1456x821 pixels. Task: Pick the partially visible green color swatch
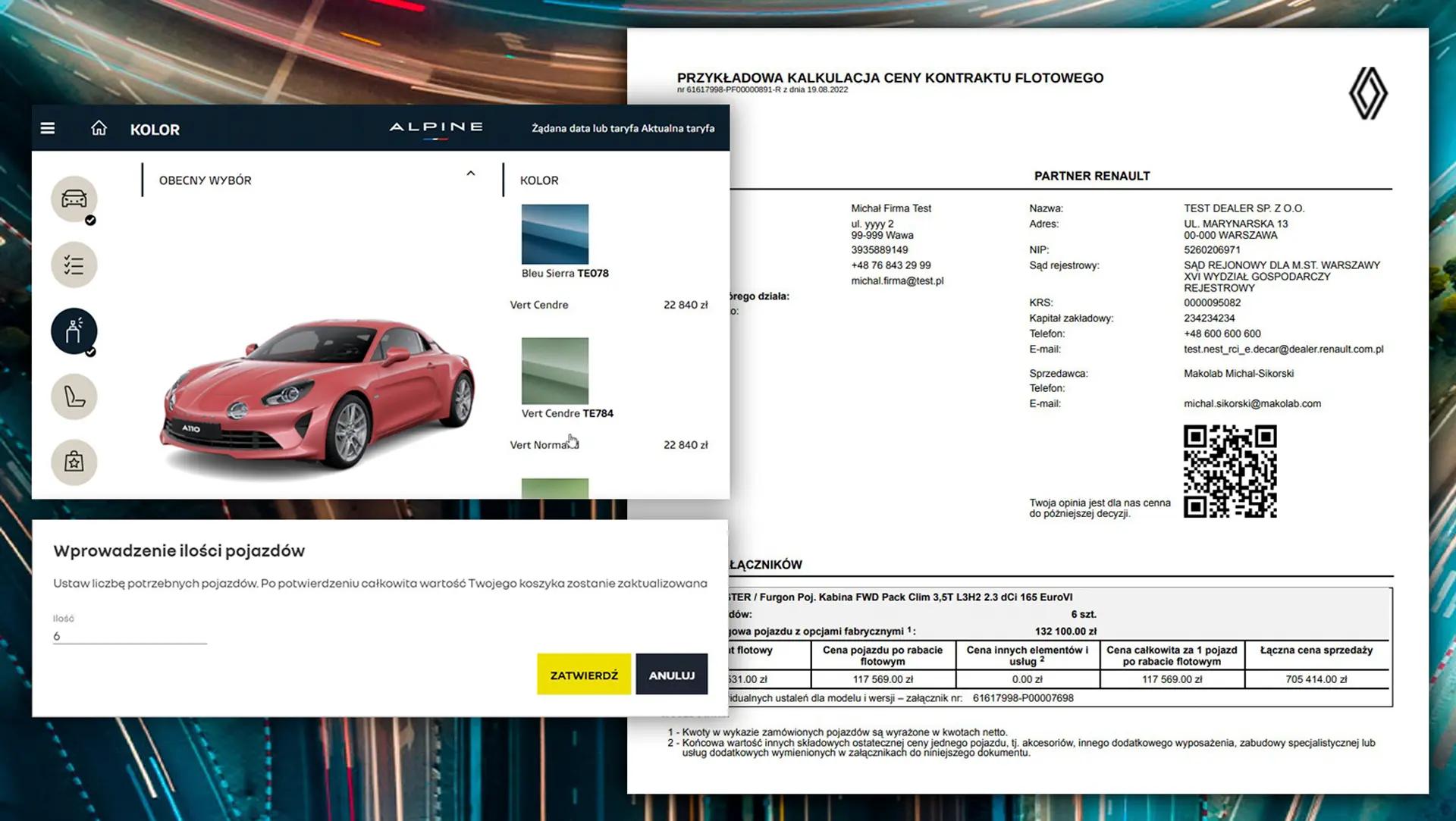(x=554, y=488)
